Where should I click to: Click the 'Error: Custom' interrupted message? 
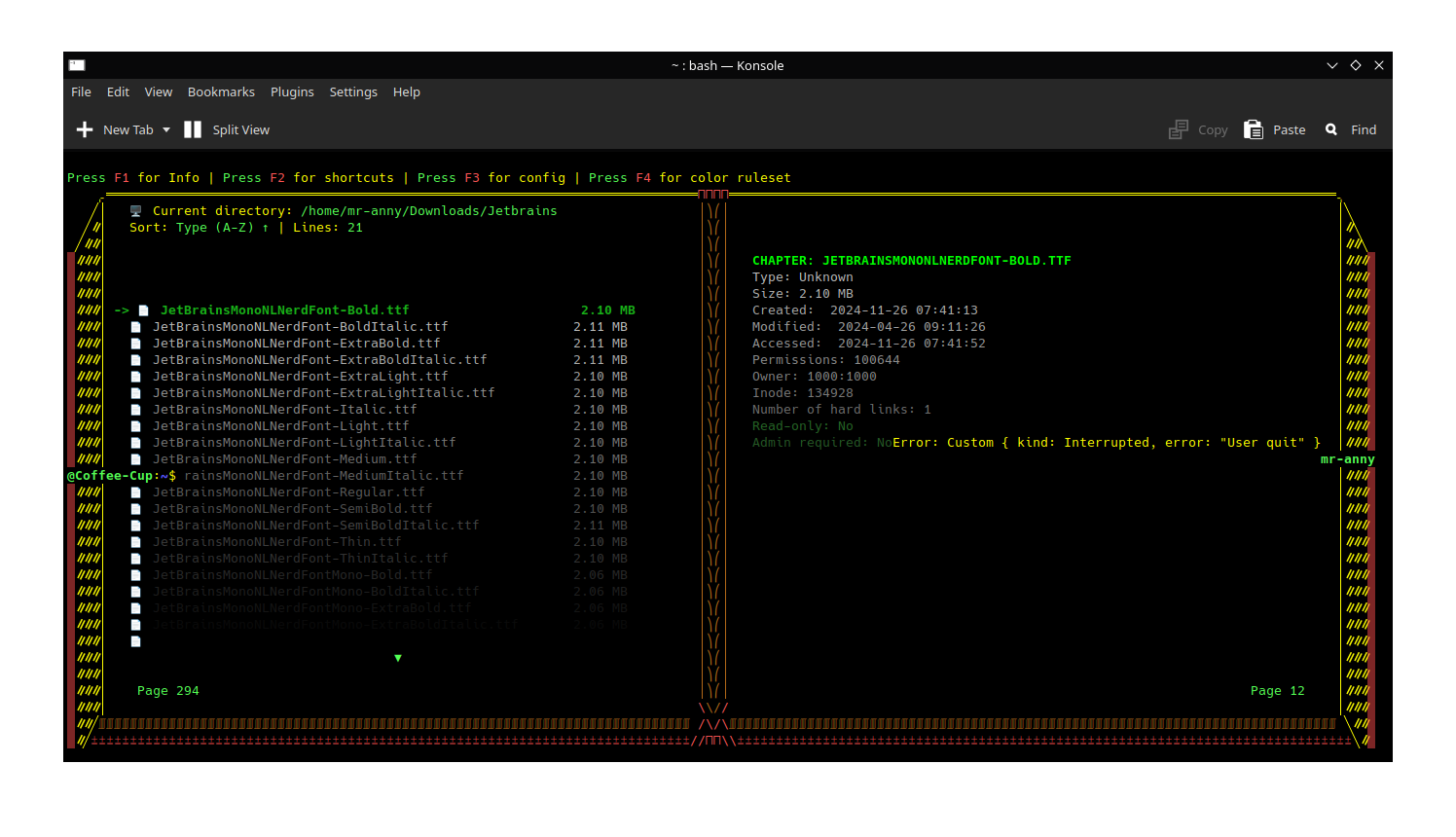point(1107,443)
